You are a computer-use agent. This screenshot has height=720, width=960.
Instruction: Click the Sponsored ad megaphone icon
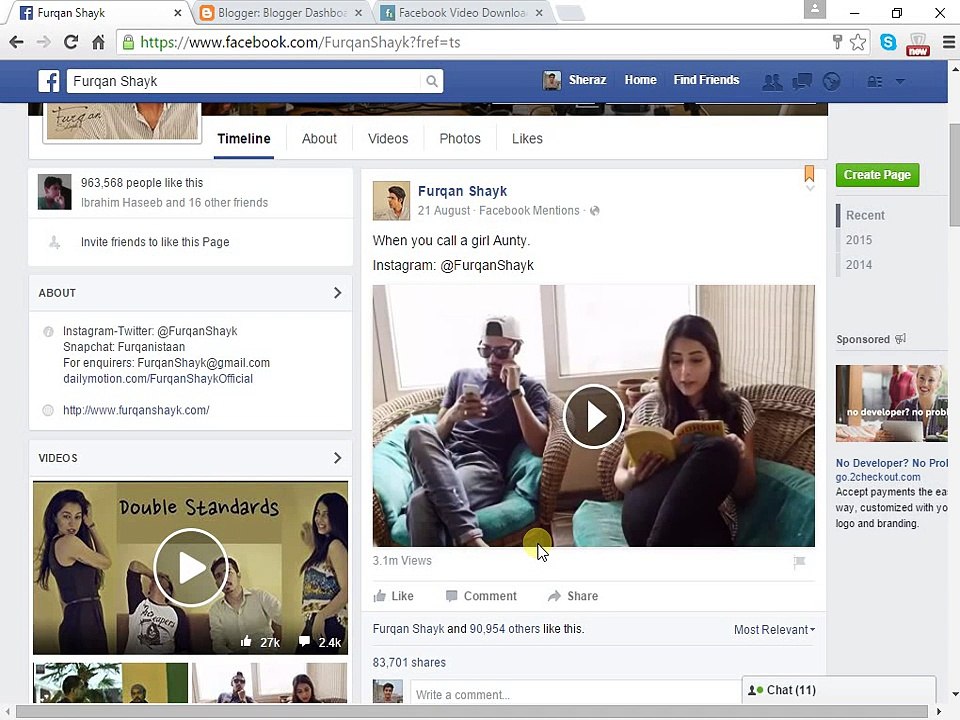click(x=900, y=339)
